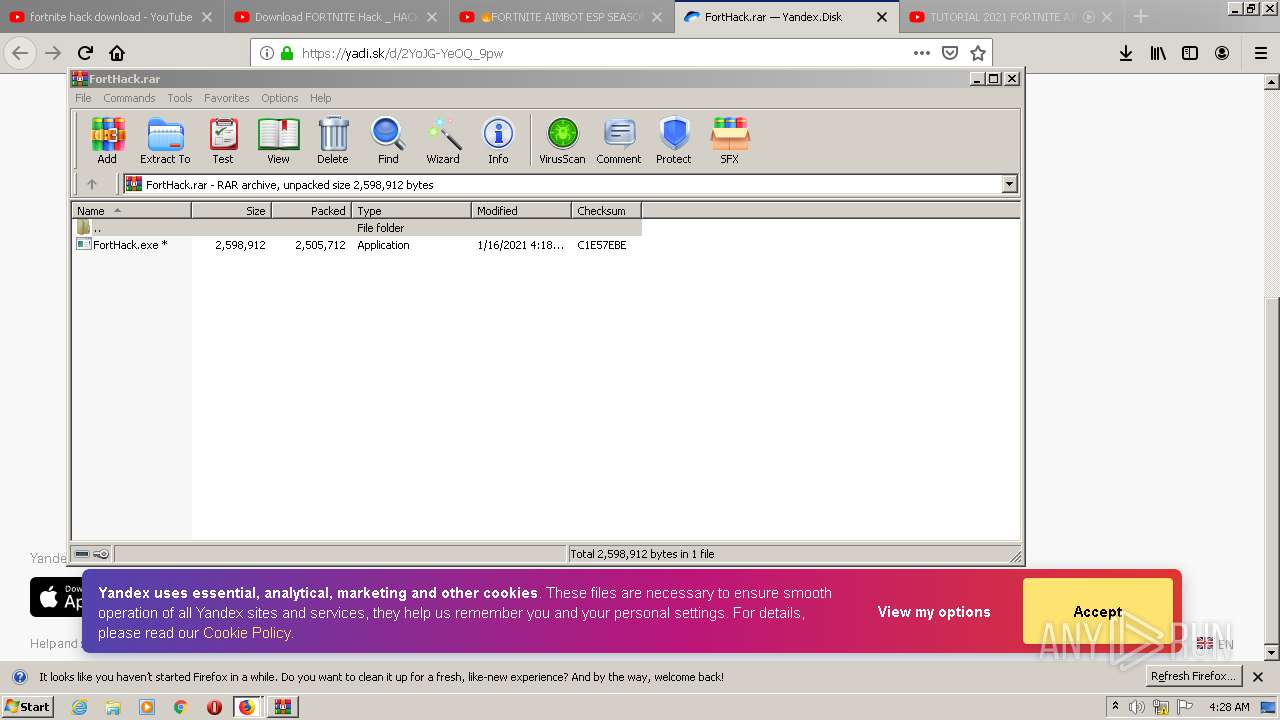Open the Windows Start menu
The height and width of the screenshot is (720, 1280).
tap(27, 706)
